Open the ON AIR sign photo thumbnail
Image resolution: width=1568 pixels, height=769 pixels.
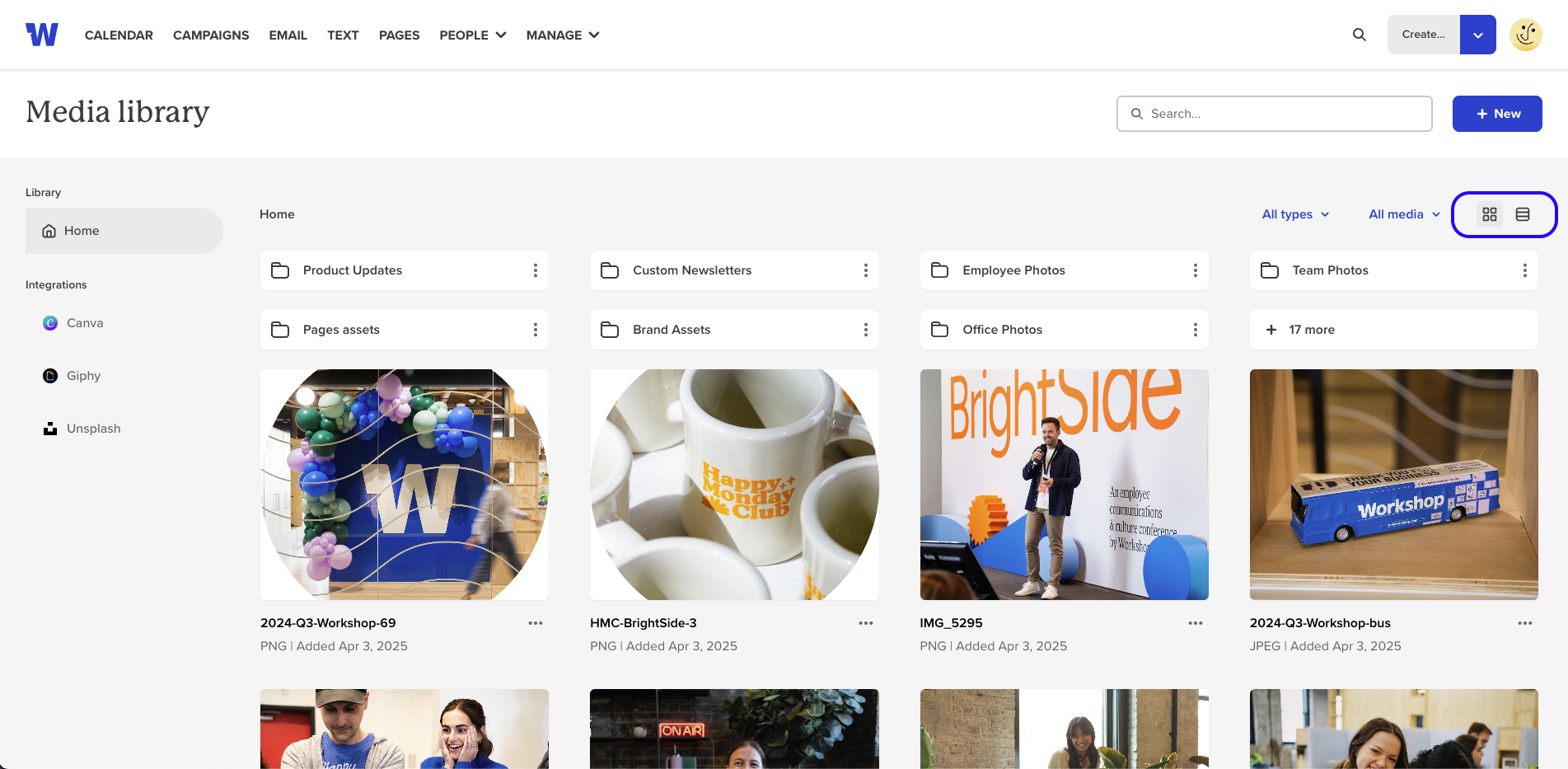[734, 729]
